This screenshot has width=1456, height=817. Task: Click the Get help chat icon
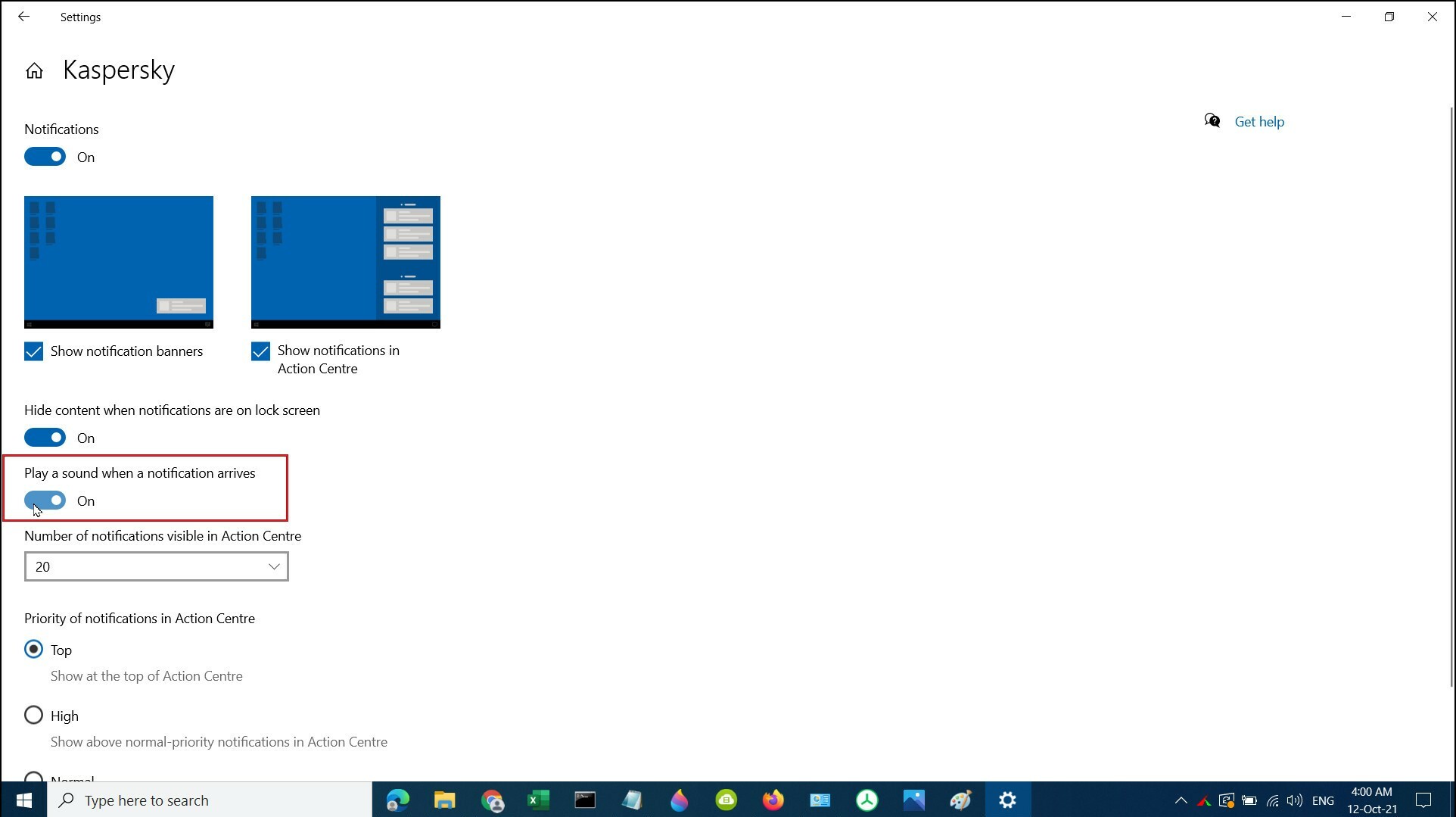point(1212,121)
